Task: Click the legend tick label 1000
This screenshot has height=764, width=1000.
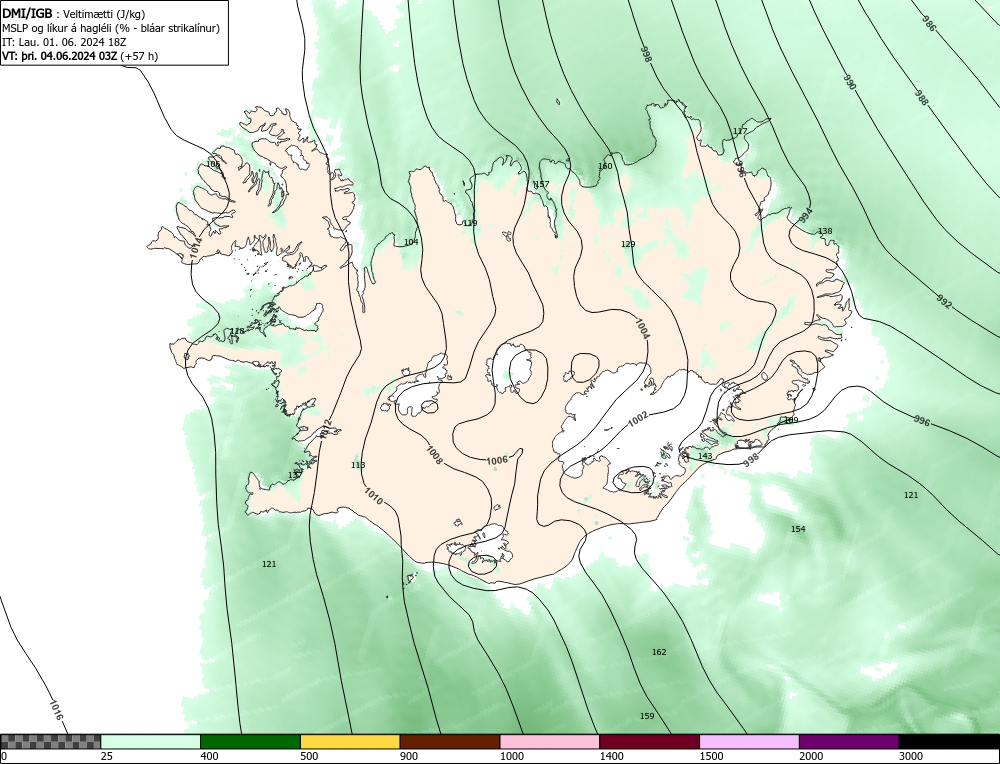Action: tap(511, 756)
